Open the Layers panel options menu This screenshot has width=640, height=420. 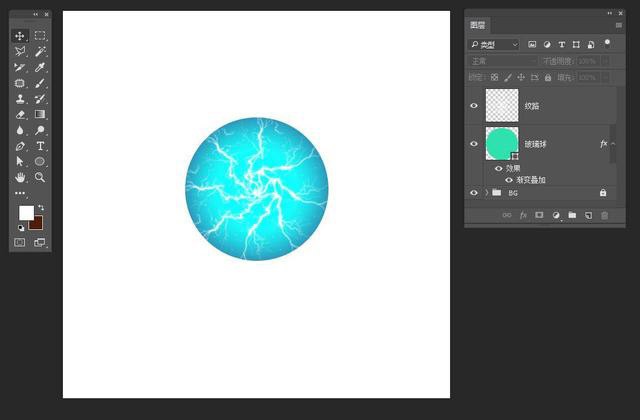tap(619, 25)
